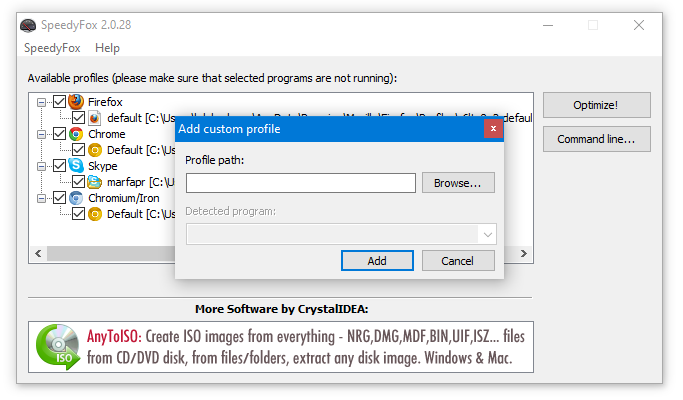This screenshot has width=683, height=400.
Task: Minimize the SpeedyFox window
Action: [548, 25]
